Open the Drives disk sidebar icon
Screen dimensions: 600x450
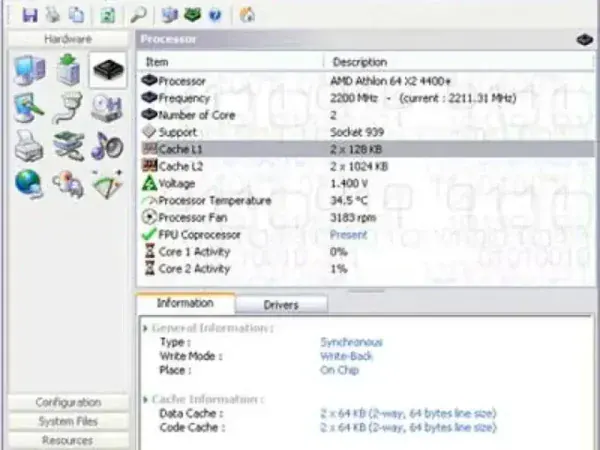pos(107,108)
